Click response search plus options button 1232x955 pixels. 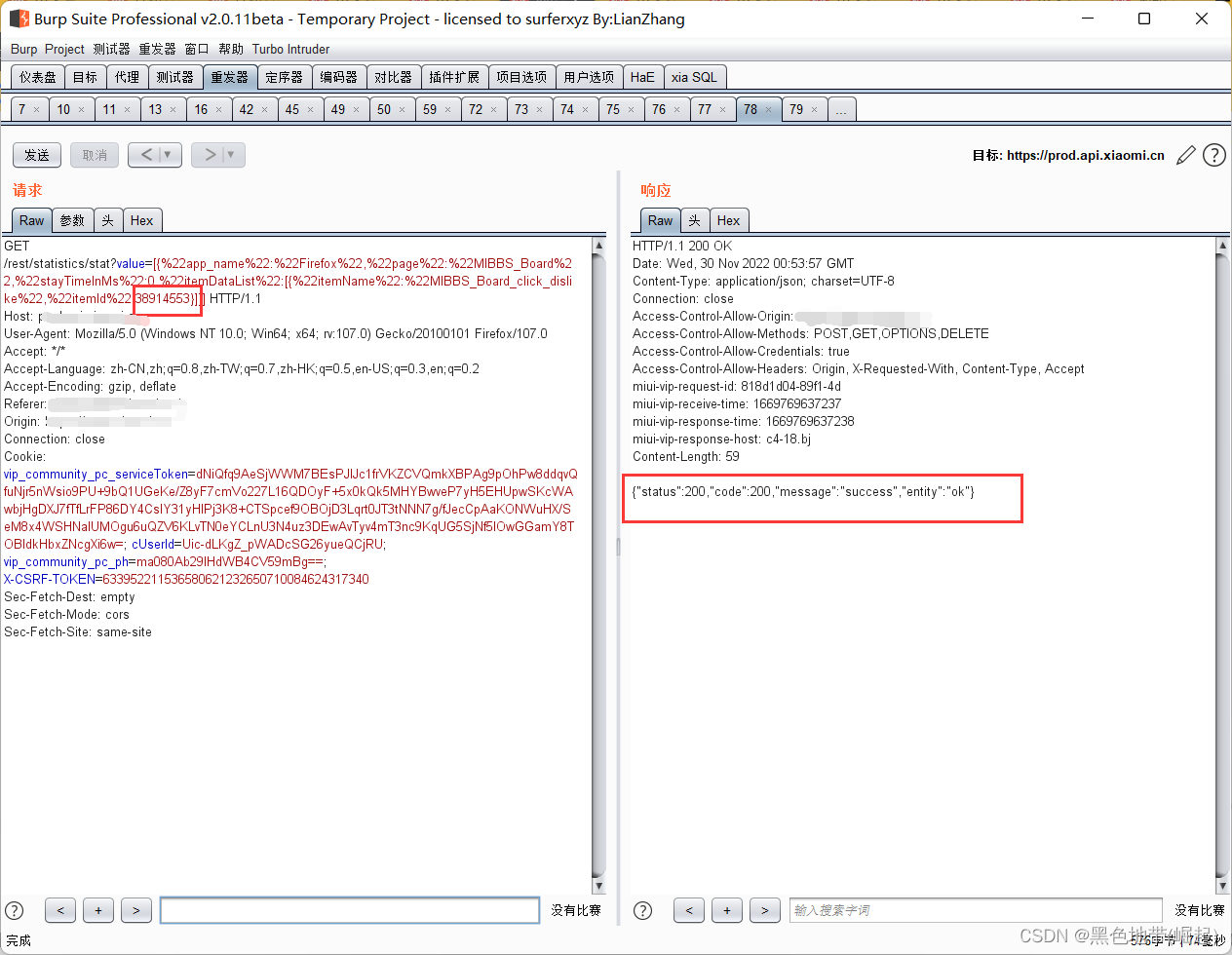point(727,910)
